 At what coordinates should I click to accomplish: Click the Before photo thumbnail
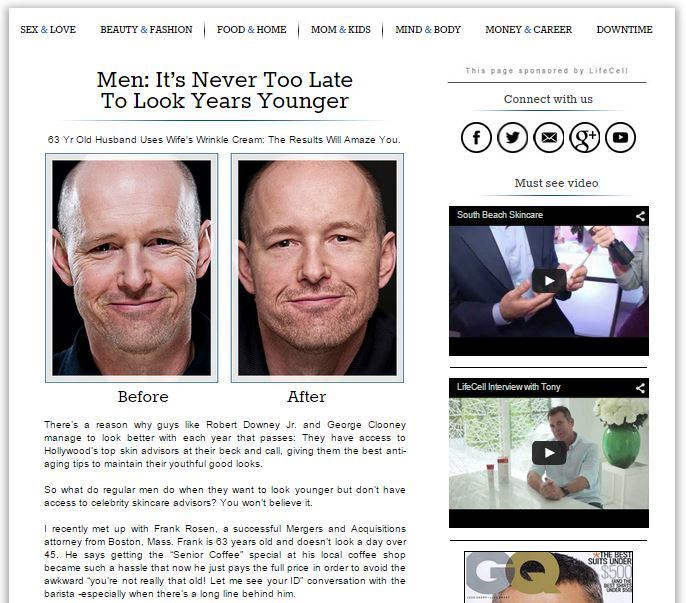[131, 268]
